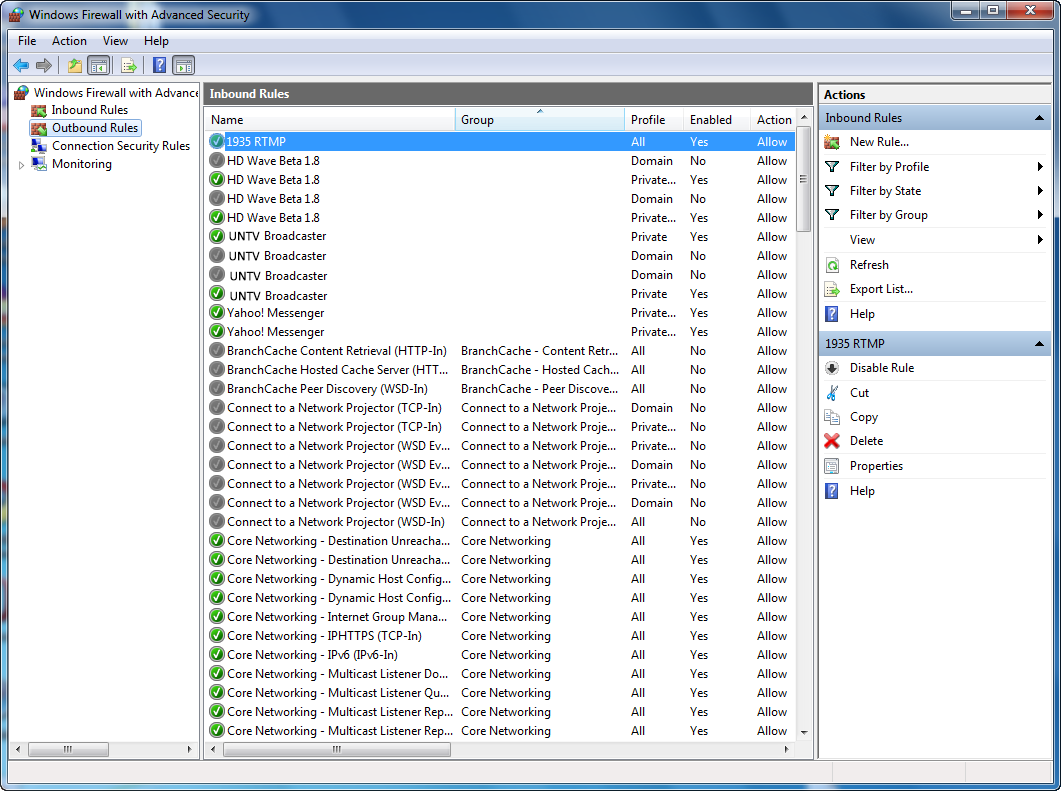Click the Properties sheet icon
Viewport: 1061px width, 791px height.
click(x=832, y=466)
